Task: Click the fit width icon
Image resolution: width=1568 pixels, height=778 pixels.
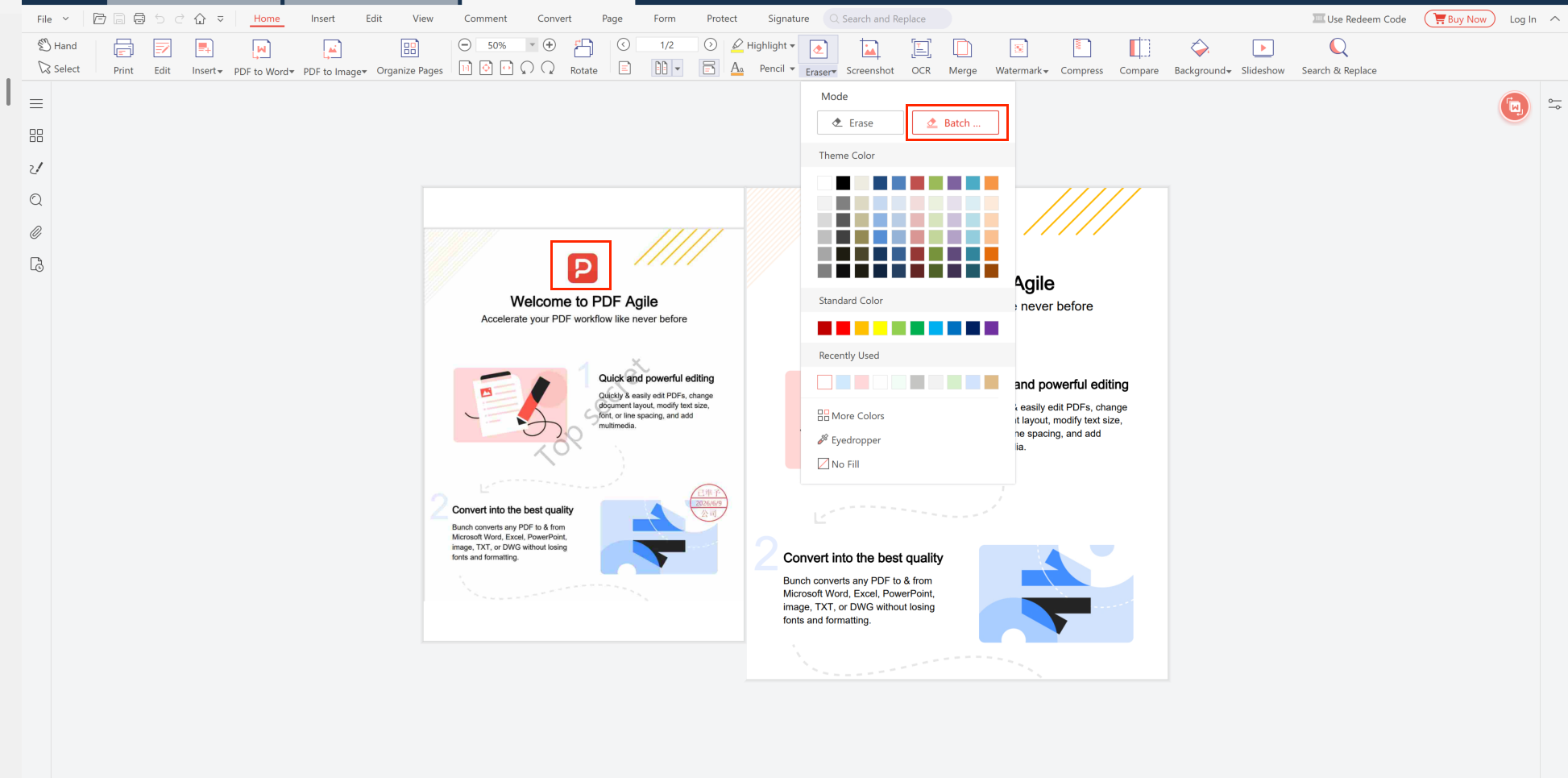Action: point(506,69)
